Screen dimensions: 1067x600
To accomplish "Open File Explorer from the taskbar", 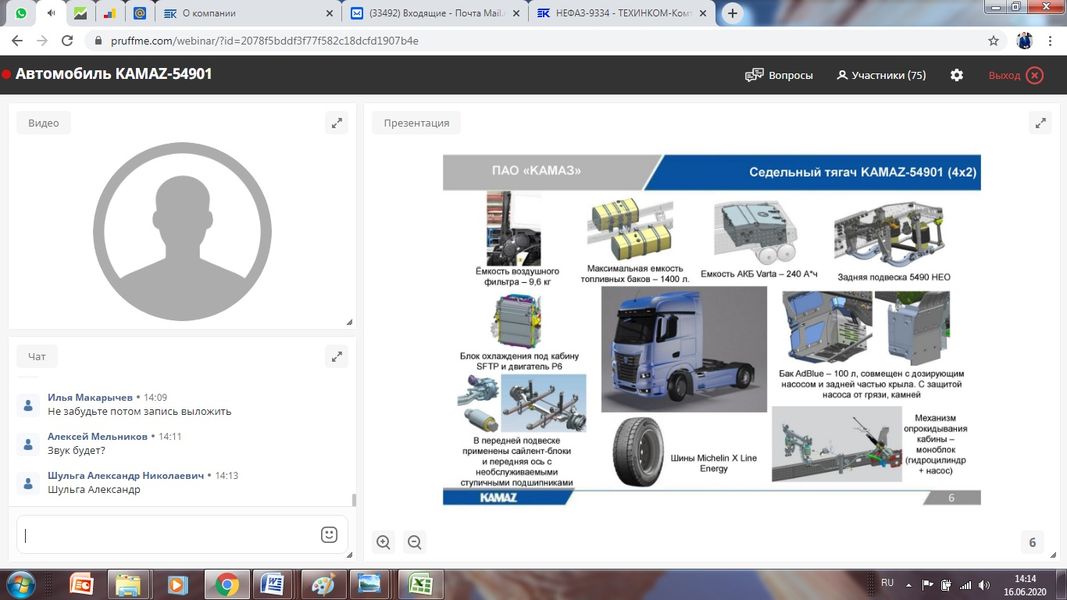I will click(x=128, y=584).
